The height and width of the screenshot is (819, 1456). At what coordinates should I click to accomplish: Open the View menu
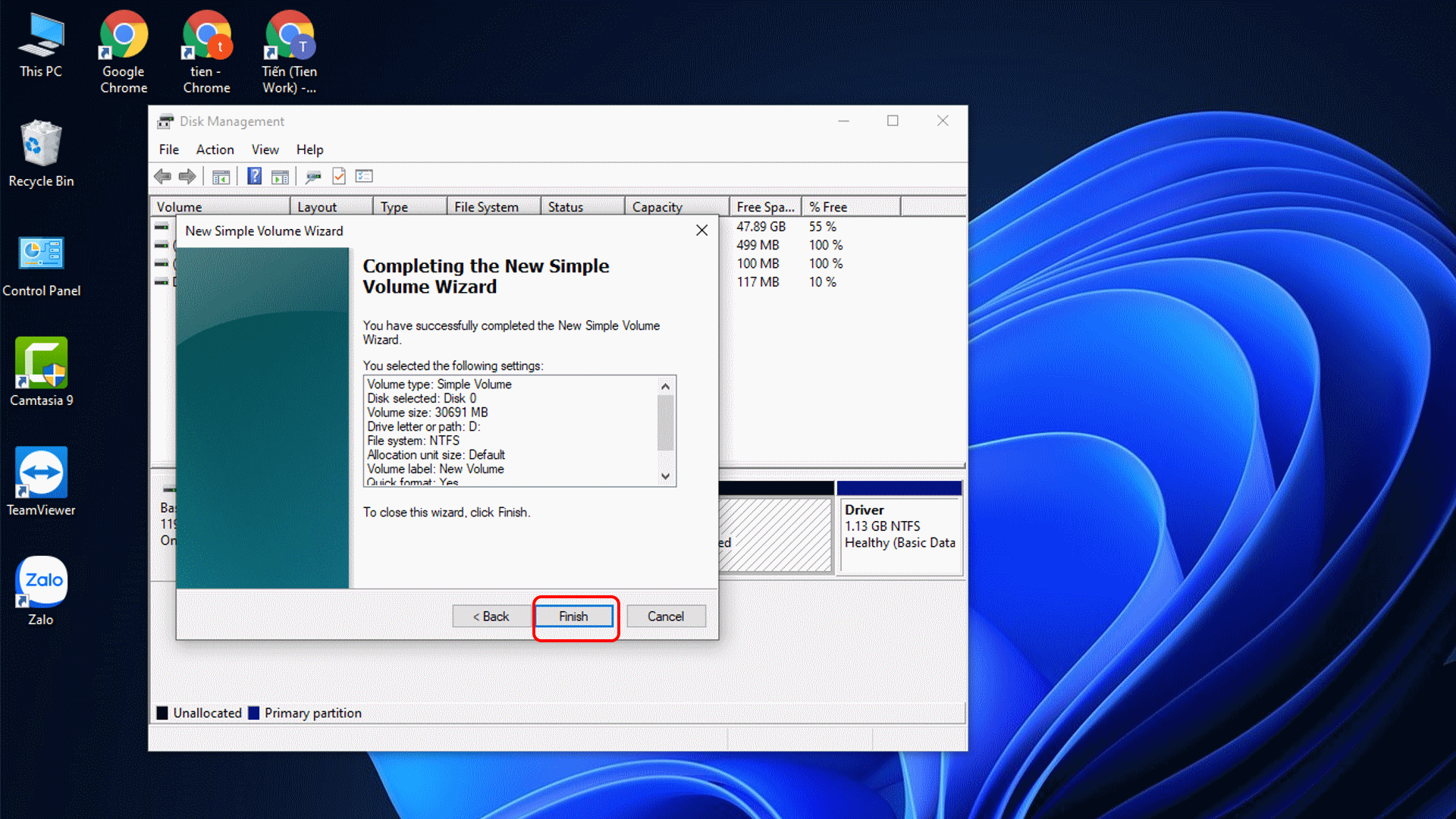tap(265, 149)
